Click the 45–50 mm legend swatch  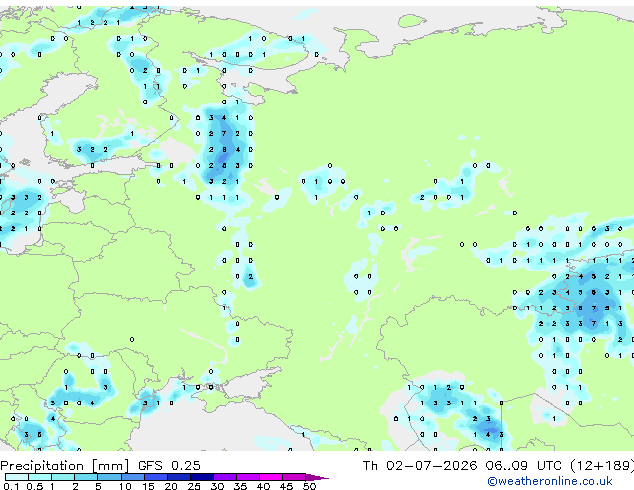click(294, 477)
